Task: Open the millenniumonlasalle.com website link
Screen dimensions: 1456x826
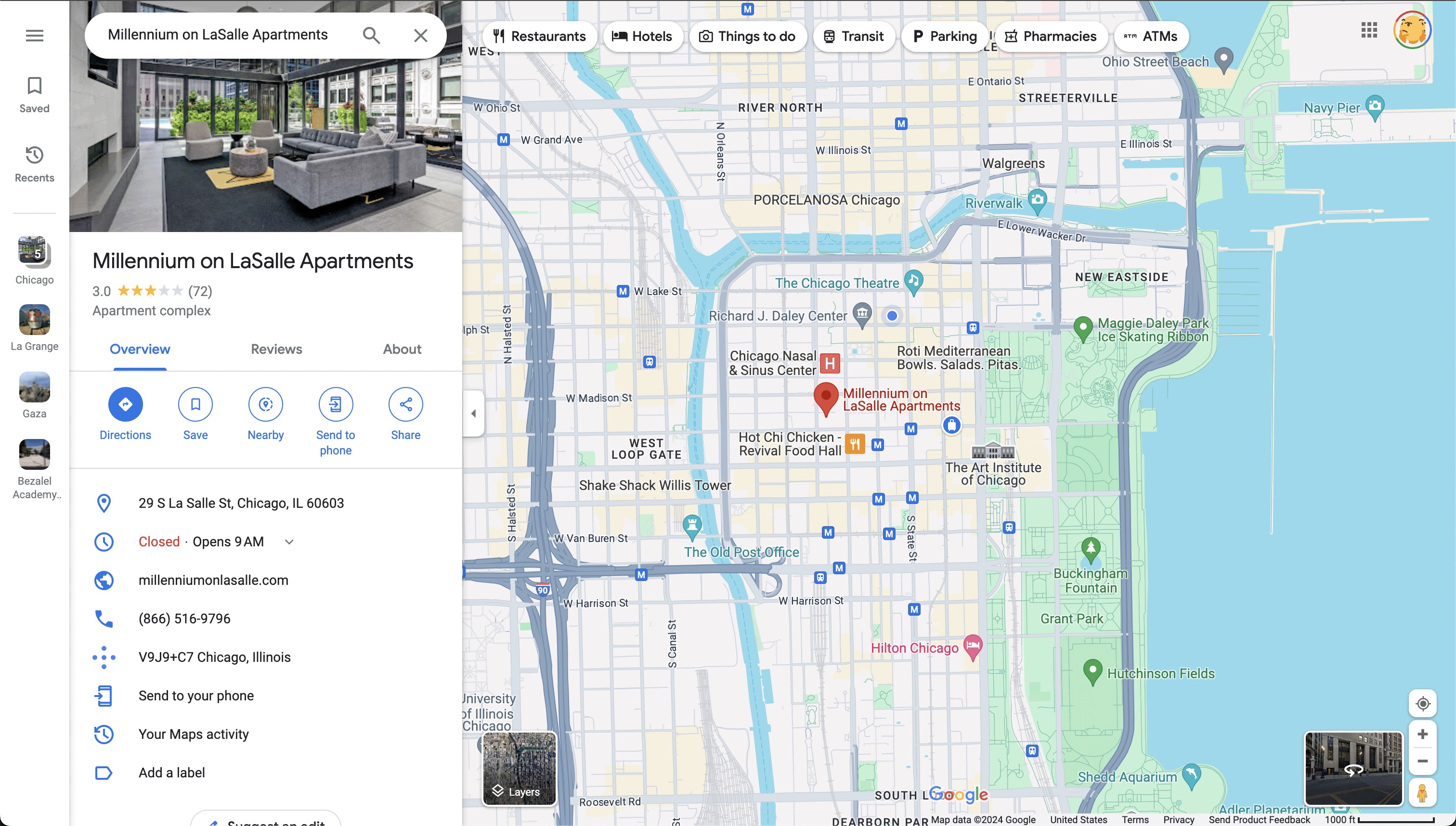Action: click(x=213, y=581)
